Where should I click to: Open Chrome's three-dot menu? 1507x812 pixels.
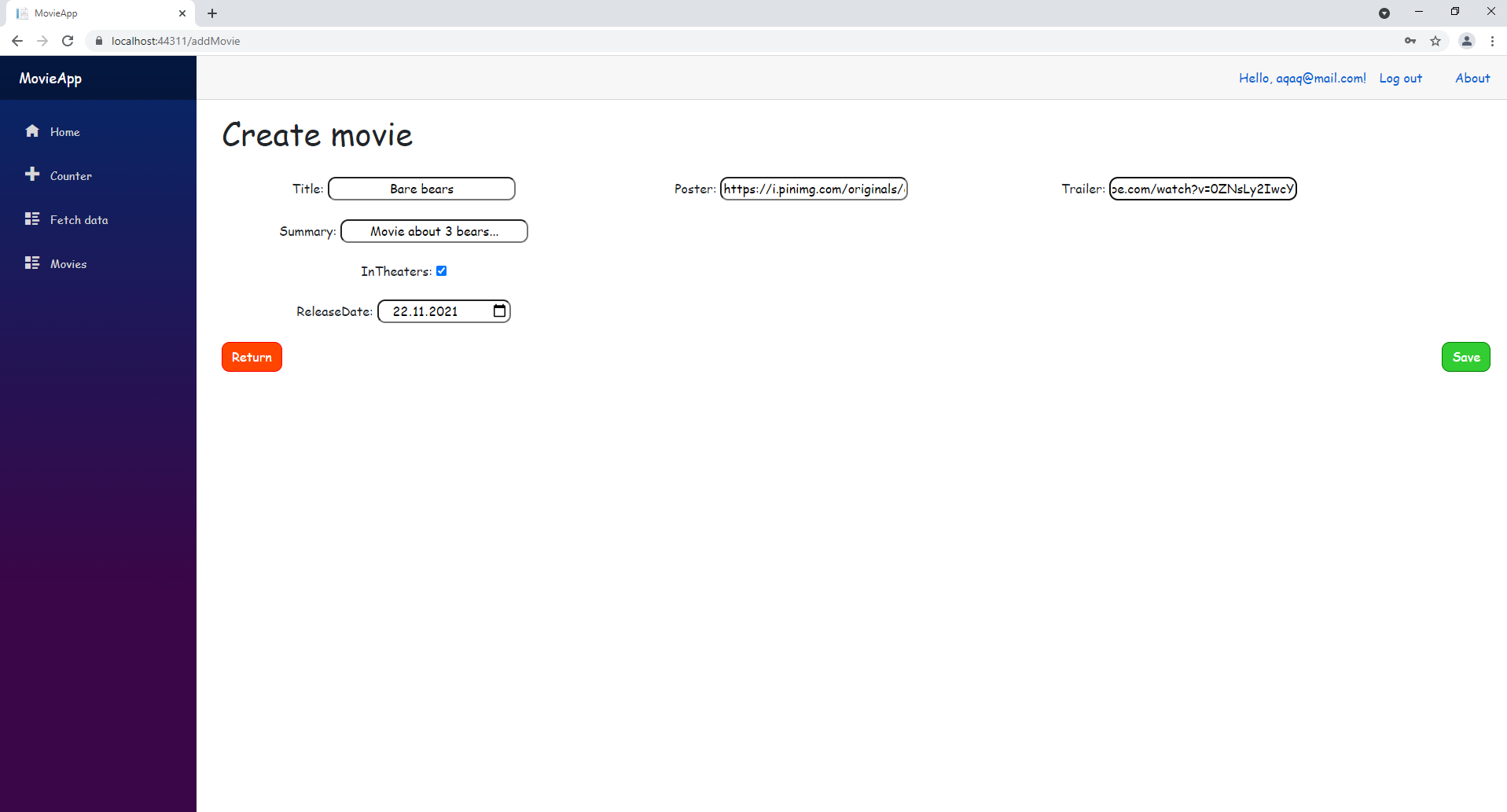pos(1493,40)
